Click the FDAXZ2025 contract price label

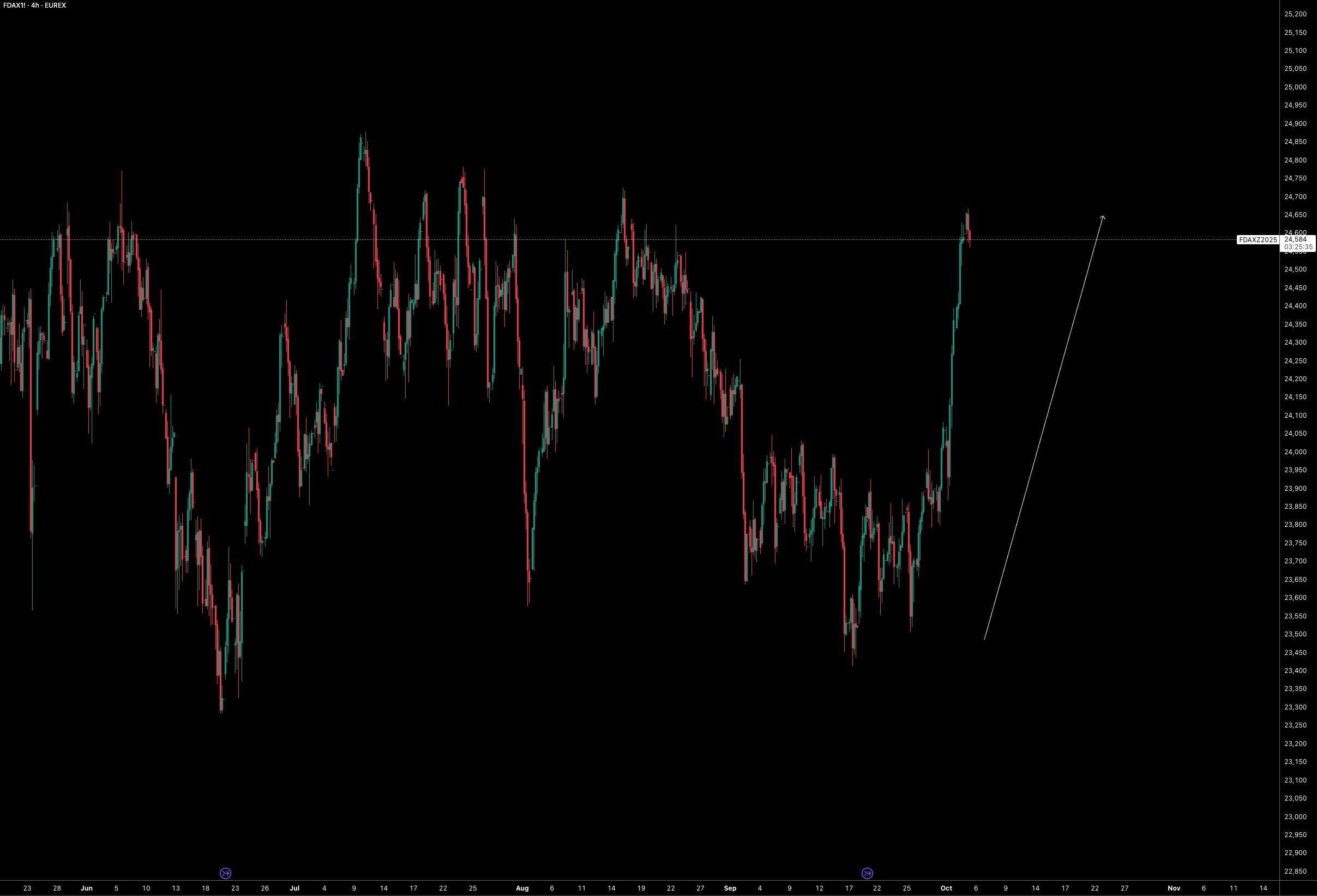[x=1258, y=240]
